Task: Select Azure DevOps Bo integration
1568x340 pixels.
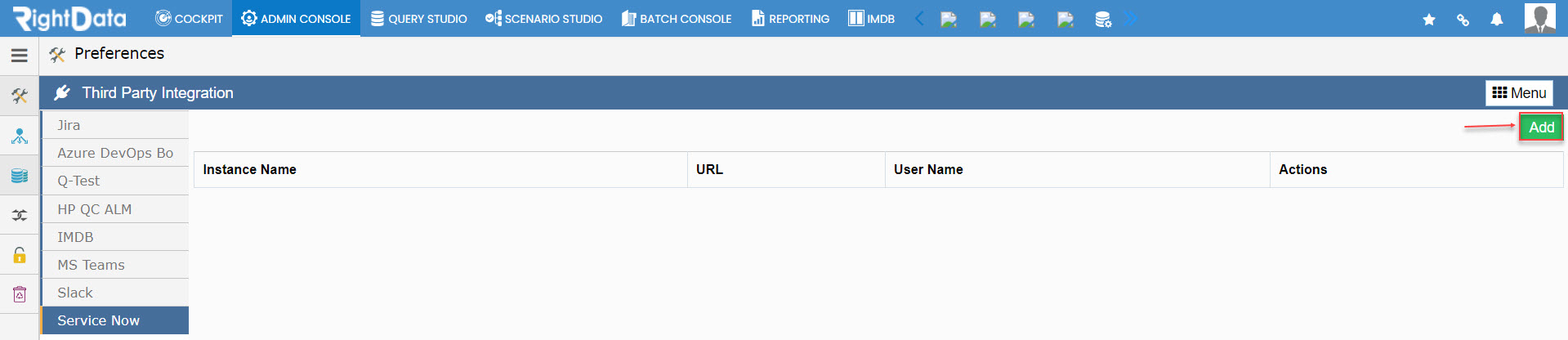Action: 115,153
